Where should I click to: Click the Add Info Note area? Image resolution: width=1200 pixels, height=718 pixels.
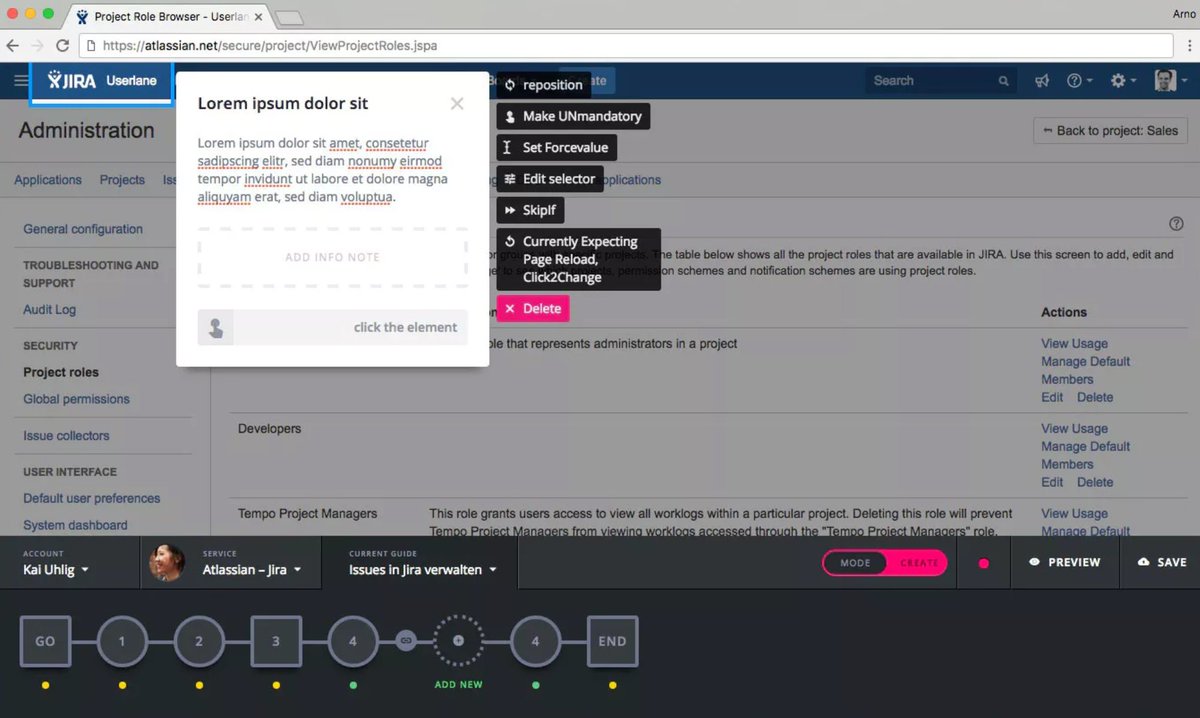click(332, 258)
